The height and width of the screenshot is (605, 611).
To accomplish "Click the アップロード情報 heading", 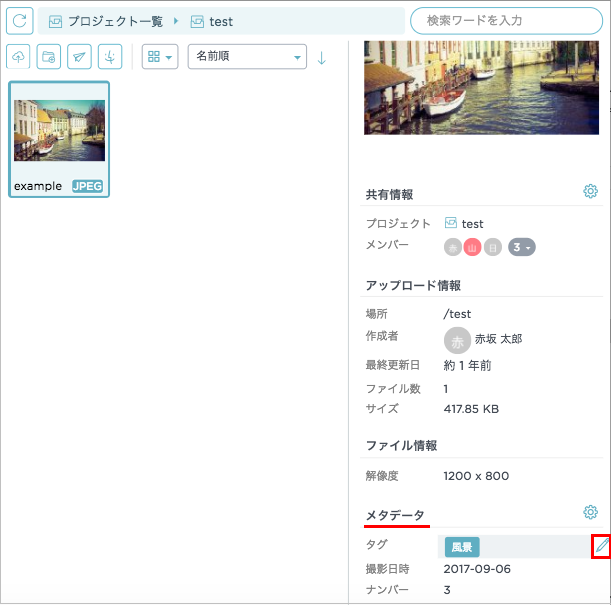I will [413, 286].
